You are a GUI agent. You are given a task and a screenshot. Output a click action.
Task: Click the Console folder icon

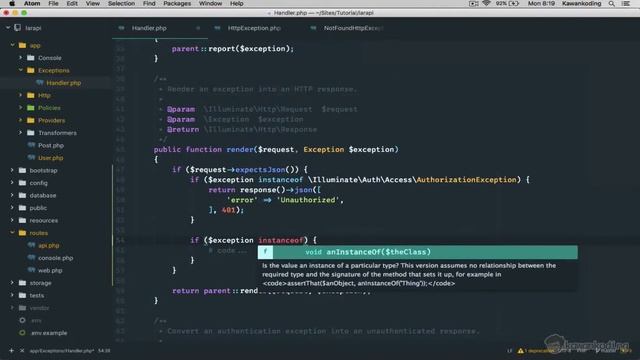pos(31,58)
